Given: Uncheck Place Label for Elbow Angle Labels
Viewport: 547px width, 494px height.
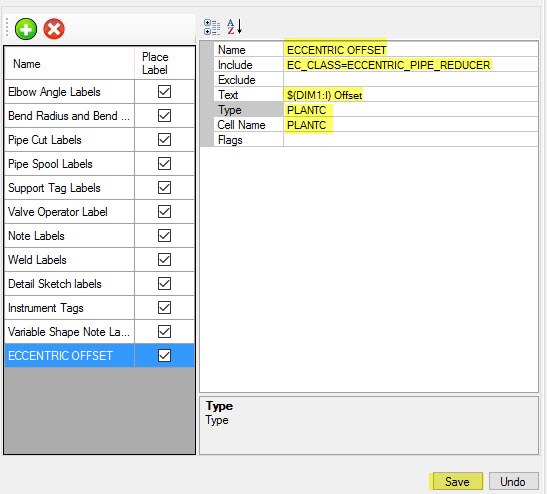Looking at the screenshot, I should (x=164, y=92).
